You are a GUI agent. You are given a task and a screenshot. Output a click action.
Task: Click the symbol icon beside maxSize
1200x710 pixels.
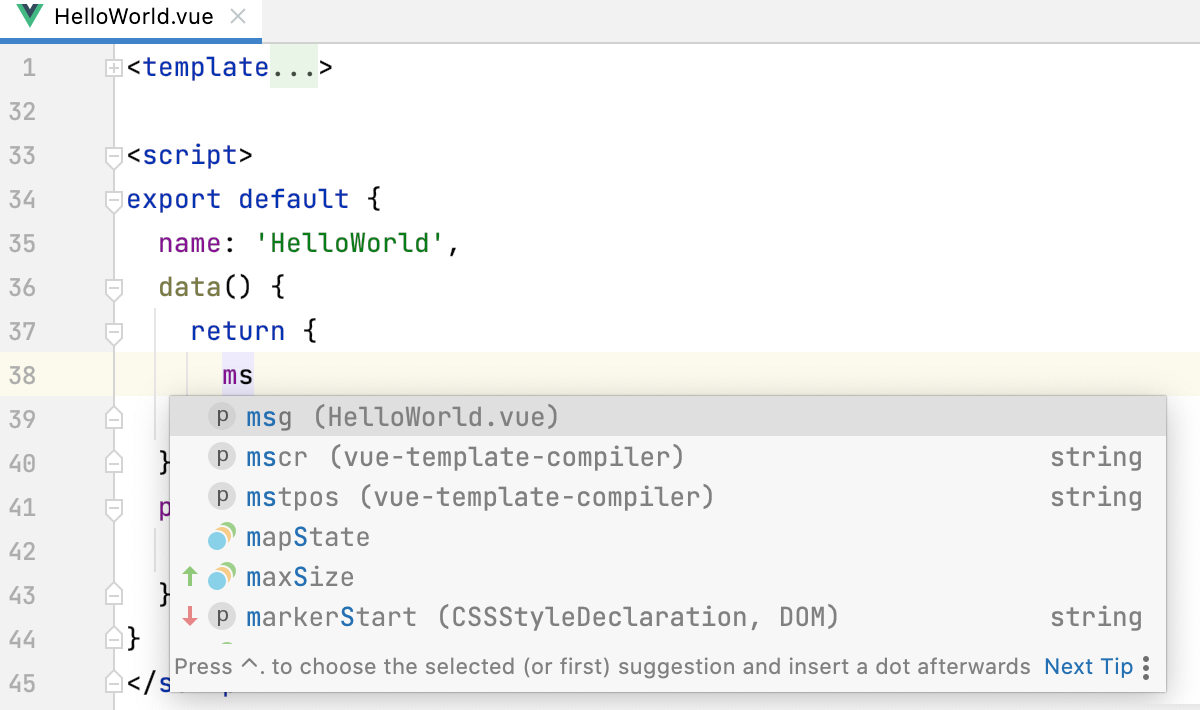[221, 576]
